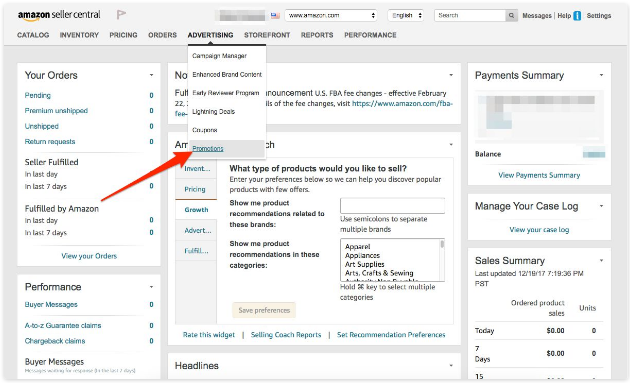
Task: Collapse the Payments Summary widget arrow
Action: [601, 75]
